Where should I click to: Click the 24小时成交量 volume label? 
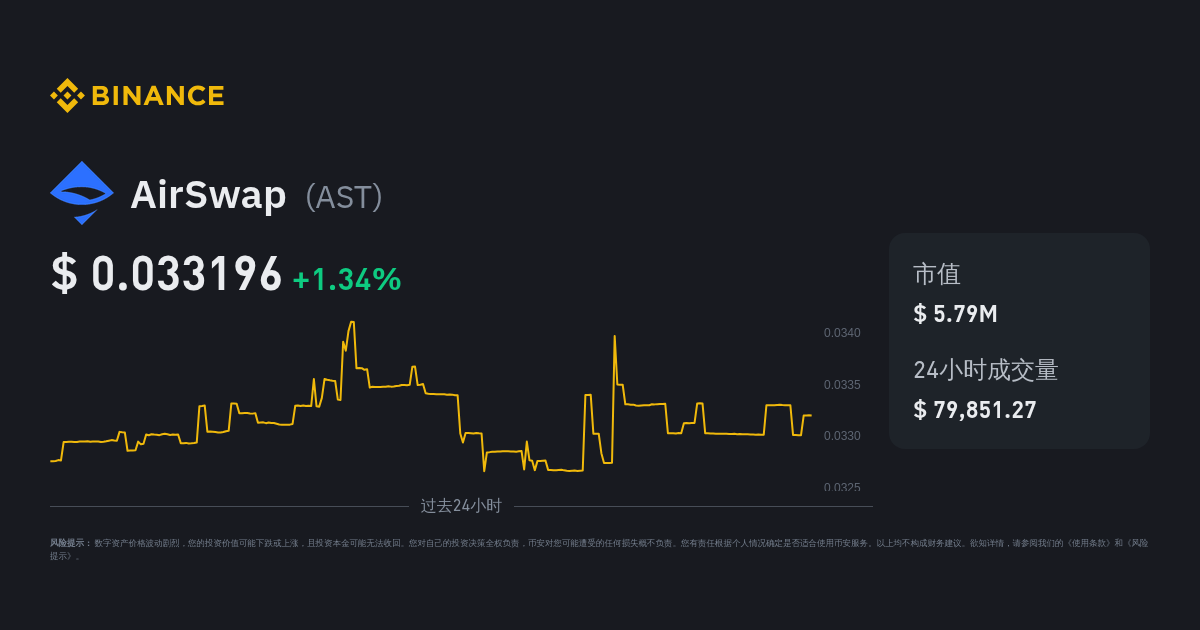tap(985, 370)
